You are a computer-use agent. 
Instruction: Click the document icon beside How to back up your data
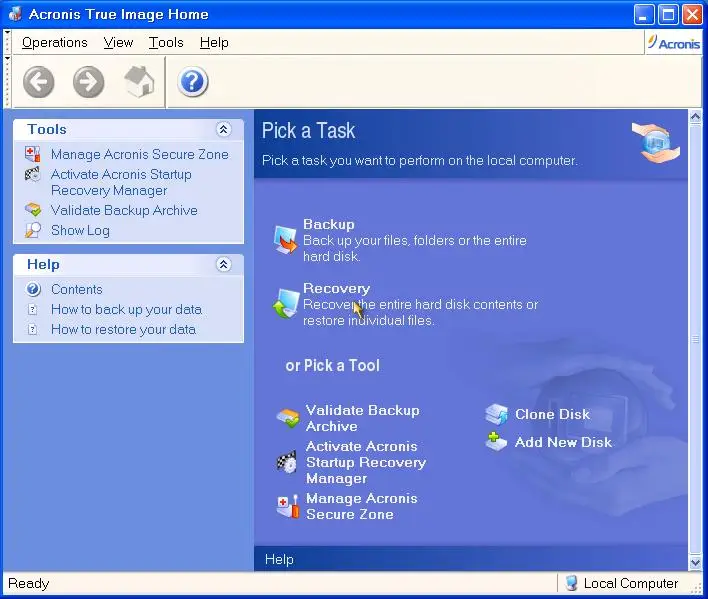coord(33,309)
